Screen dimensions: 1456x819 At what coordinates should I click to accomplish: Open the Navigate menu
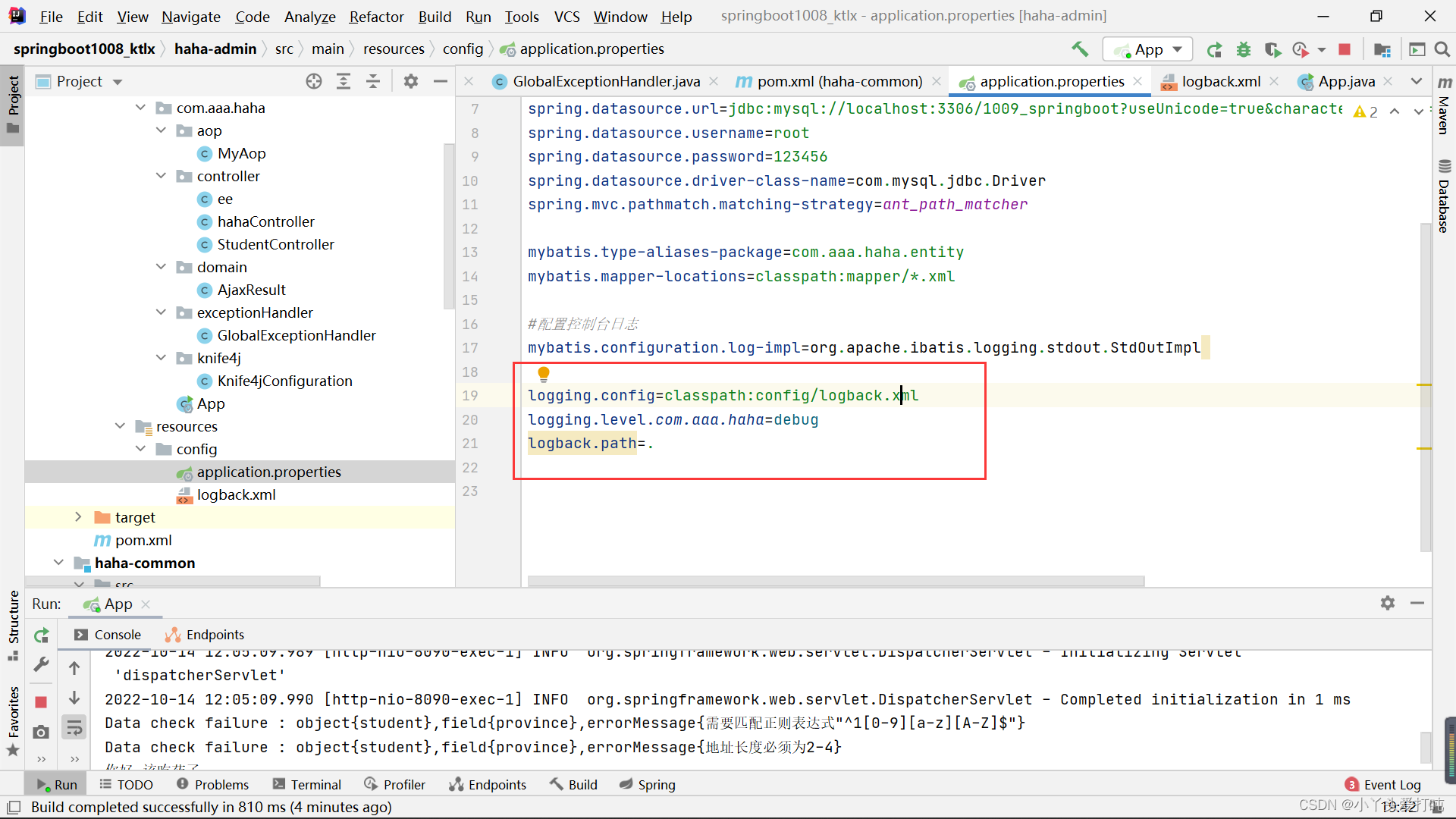pos(191,16)
